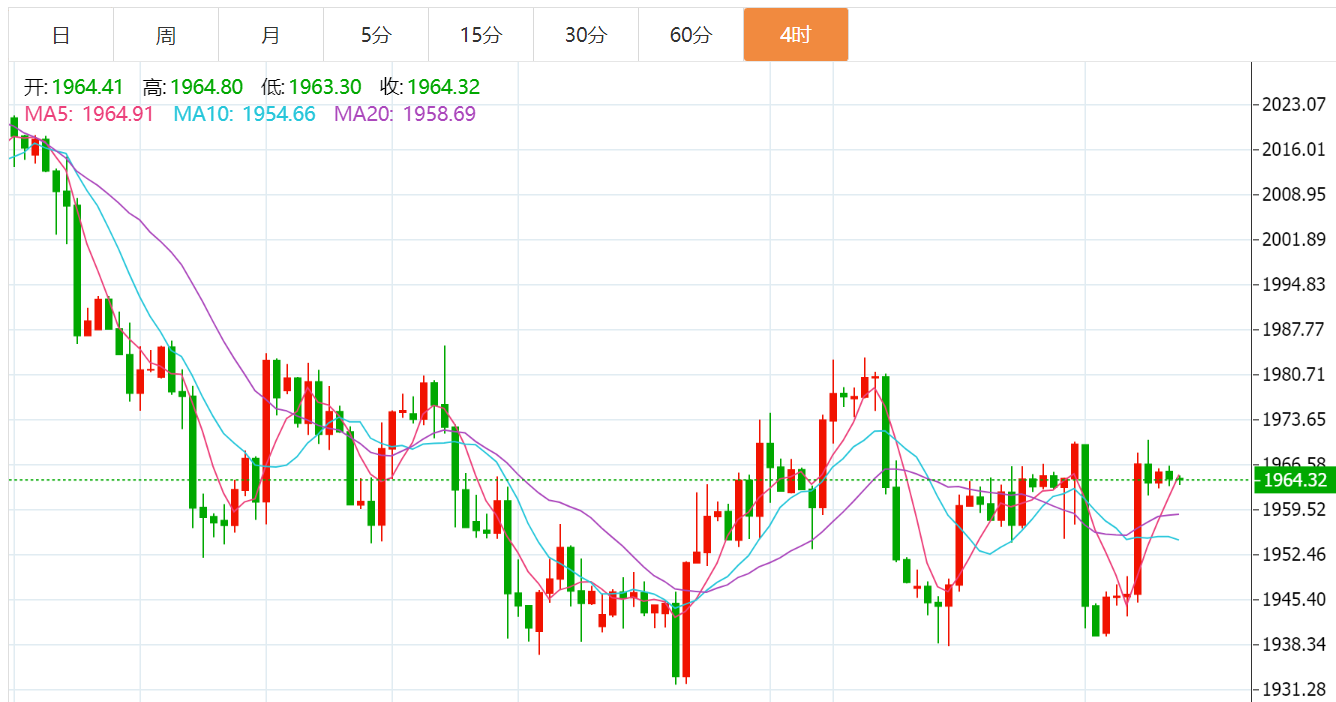Click the close price 收:1964.32
This screenshot has width=1336, height=702.
pos(430,87)
